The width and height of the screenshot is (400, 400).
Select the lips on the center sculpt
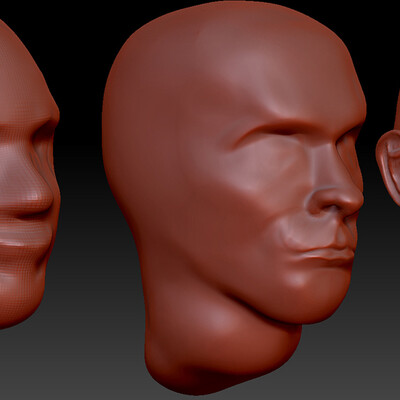322,254
